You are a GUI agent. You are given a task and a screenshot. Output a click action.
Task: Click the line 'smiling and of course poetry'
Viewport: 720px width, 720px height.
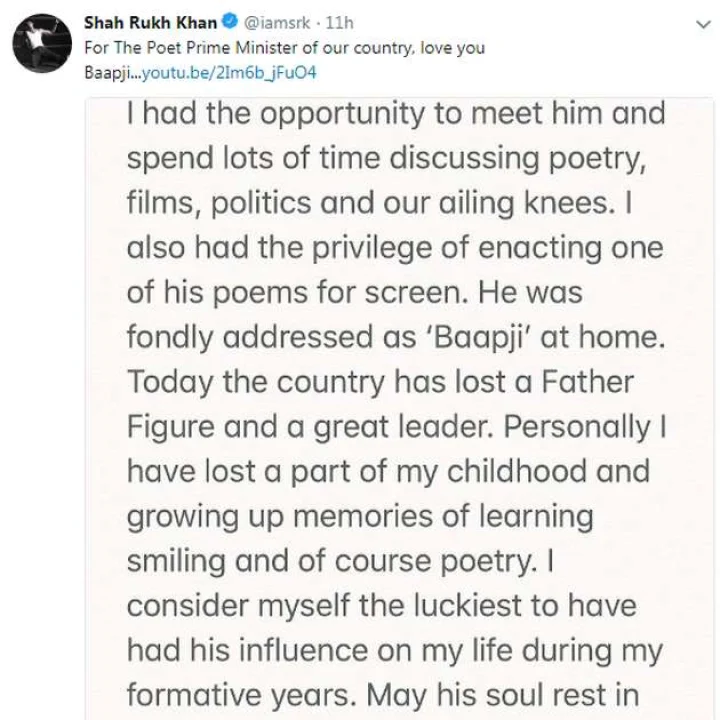[340, 562]
